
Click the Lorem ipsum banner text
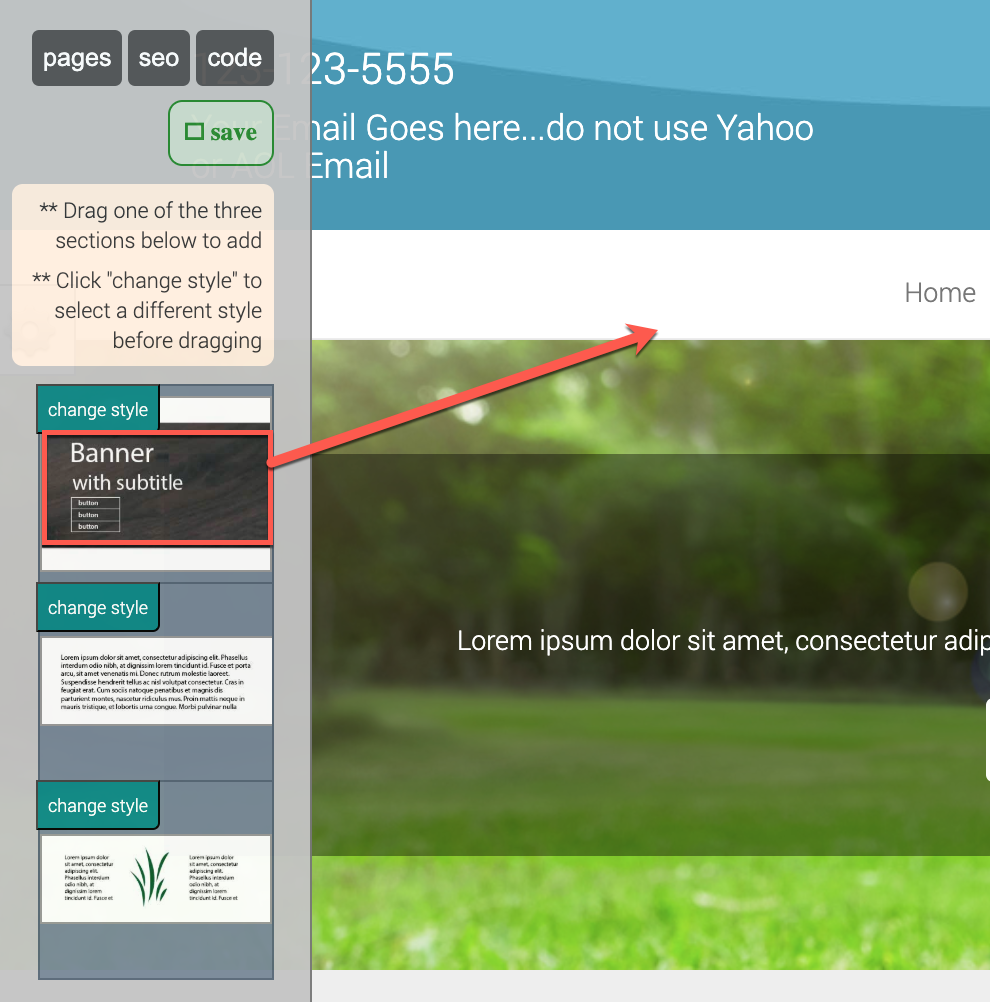723,640
